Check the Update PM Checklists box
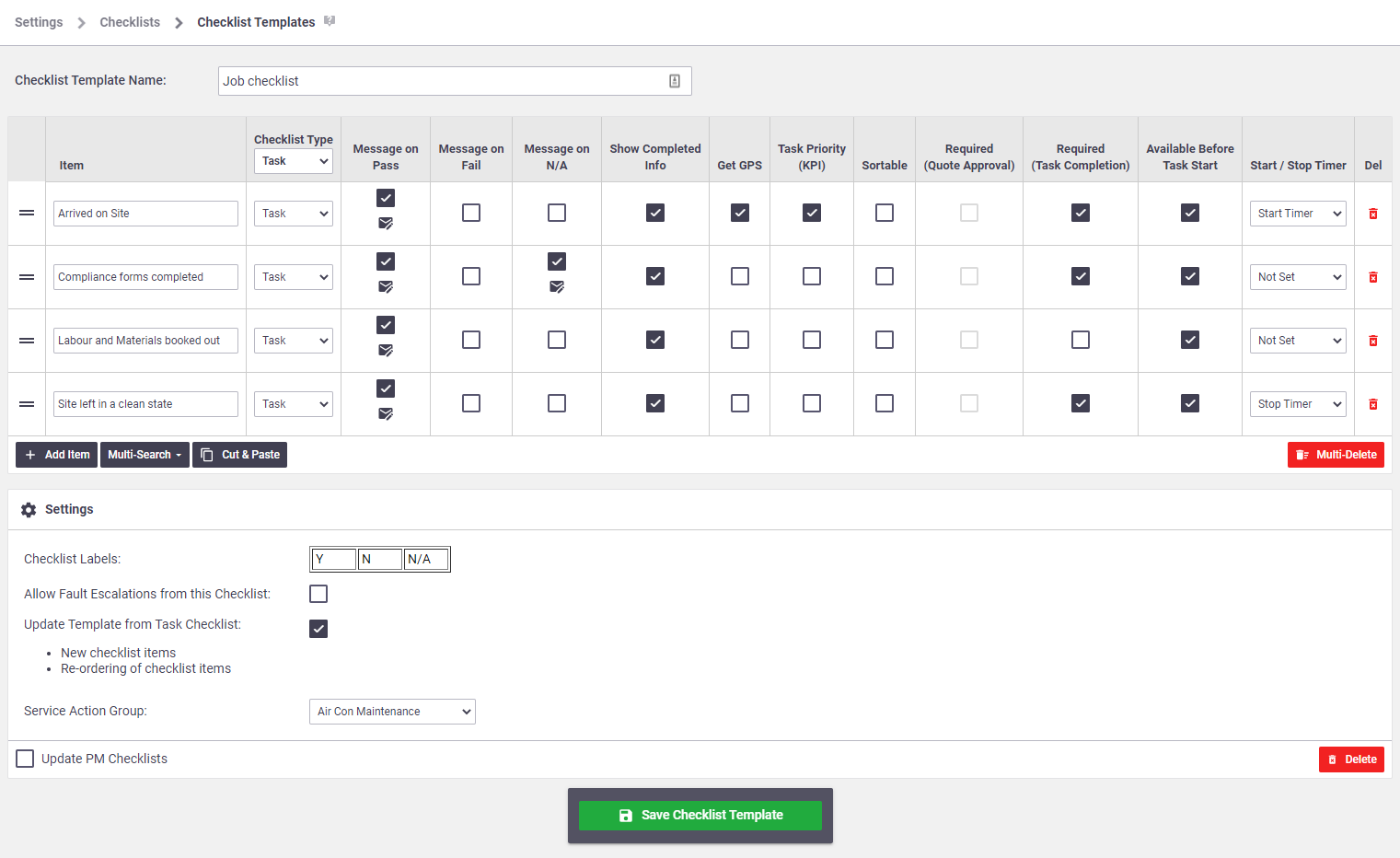 coord(25,759)
